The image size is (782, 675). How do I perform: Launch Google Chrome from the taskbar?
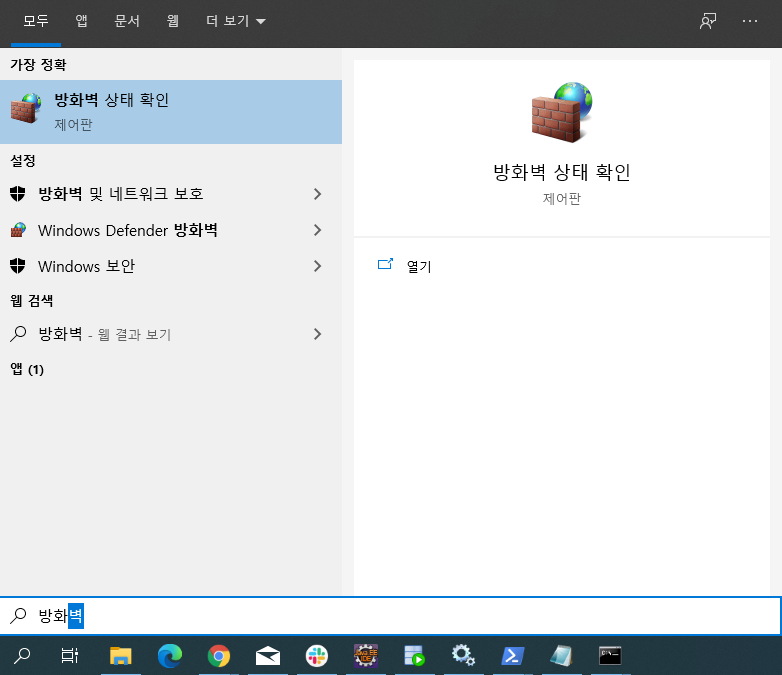(219, 656)
